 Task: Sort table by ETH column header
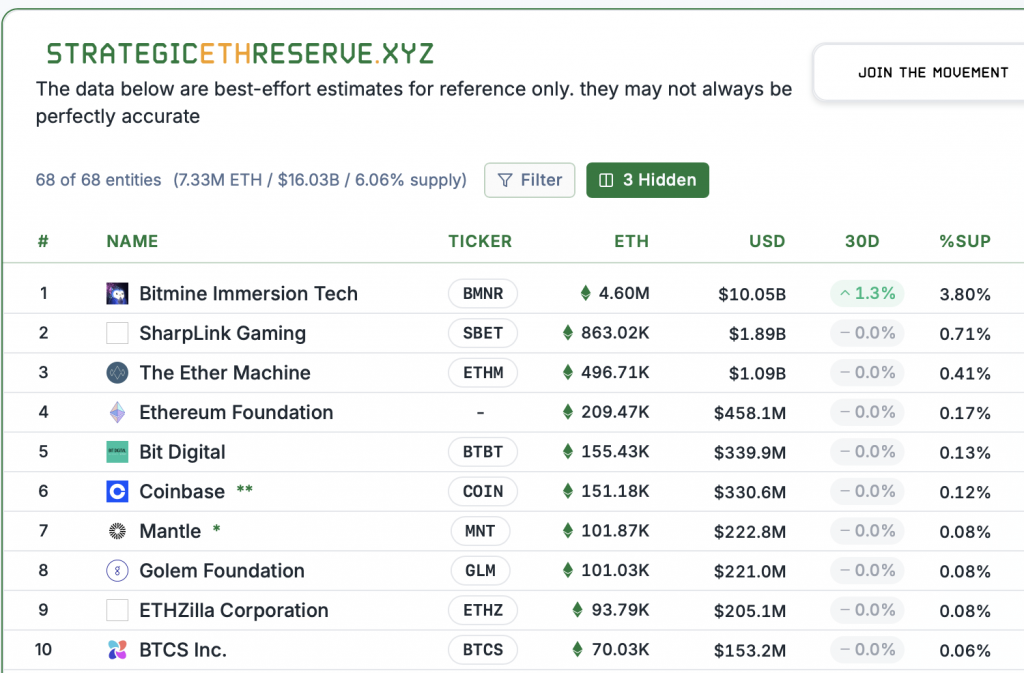tap(631, 241)
